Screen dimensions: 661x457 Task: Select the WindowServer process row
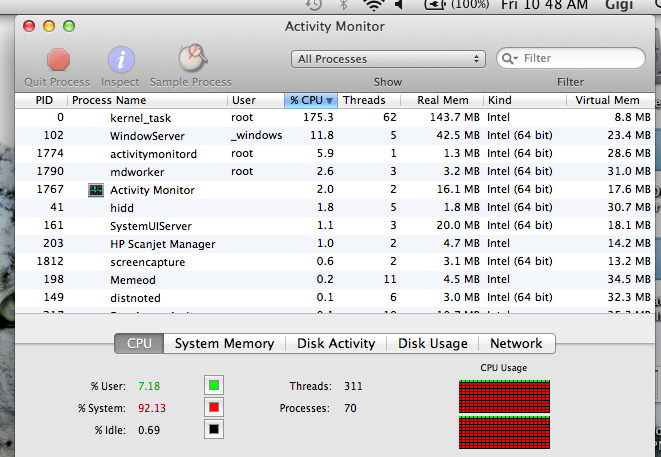335,136
